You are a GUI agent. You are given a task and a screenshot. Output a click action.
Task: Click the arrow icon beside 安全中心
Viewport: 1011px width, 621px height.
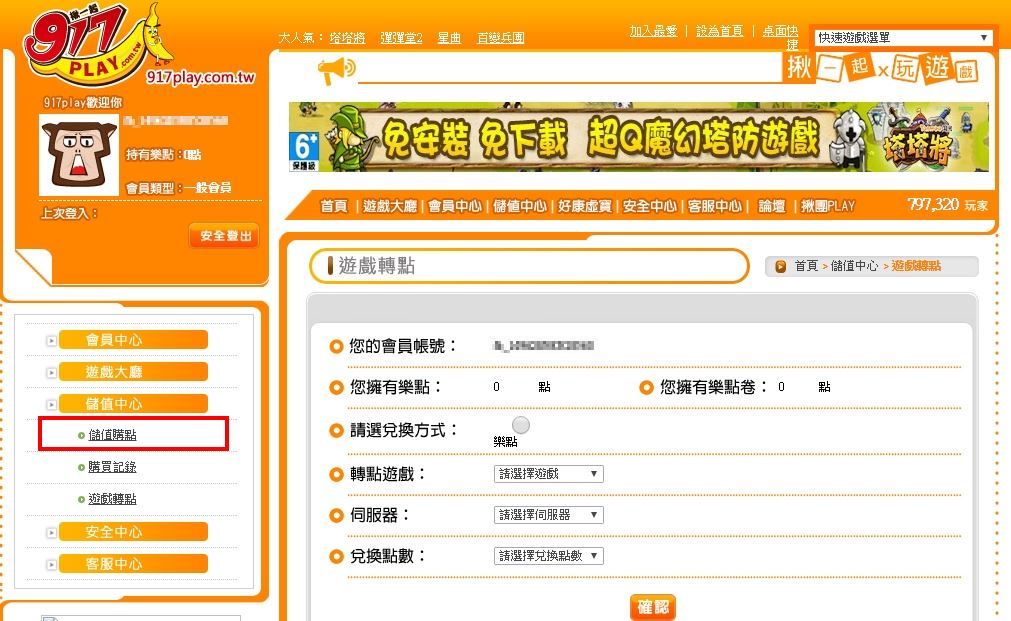click(x=52, y=533)
